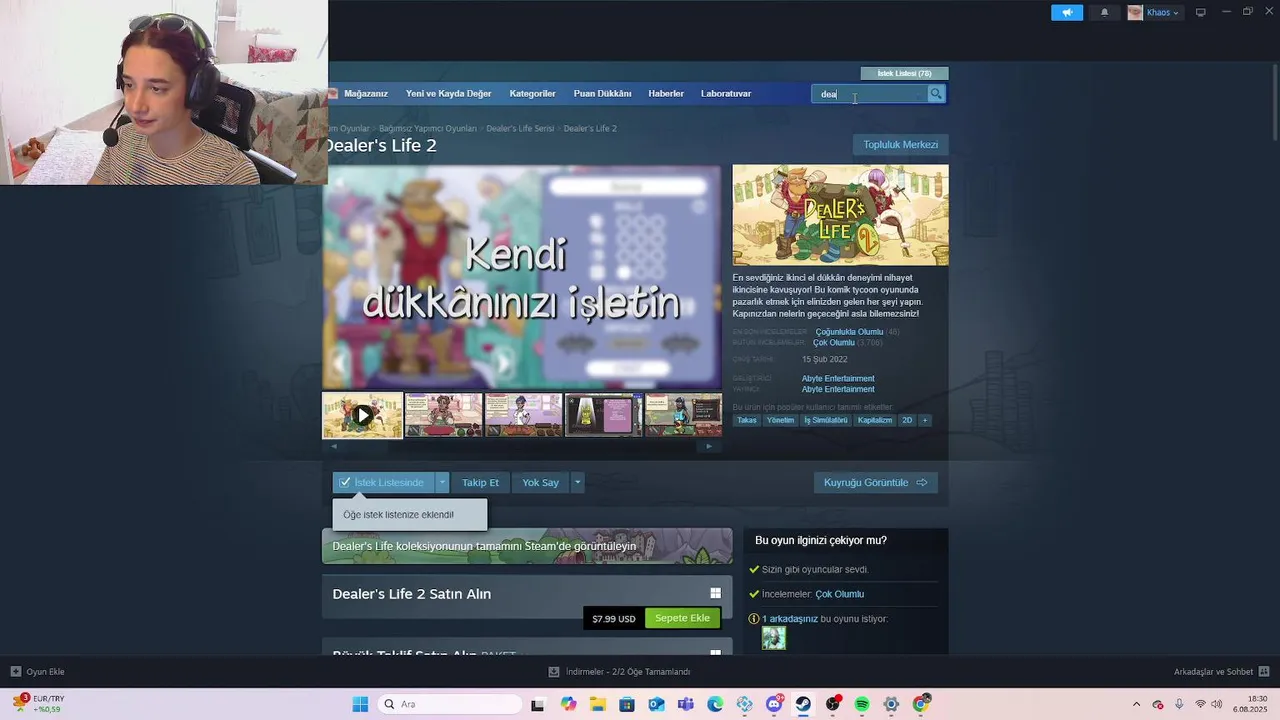The image size is (1280, 720).
Task: Select the second screenshot thumbnail
Action: [x=443, y=415]
